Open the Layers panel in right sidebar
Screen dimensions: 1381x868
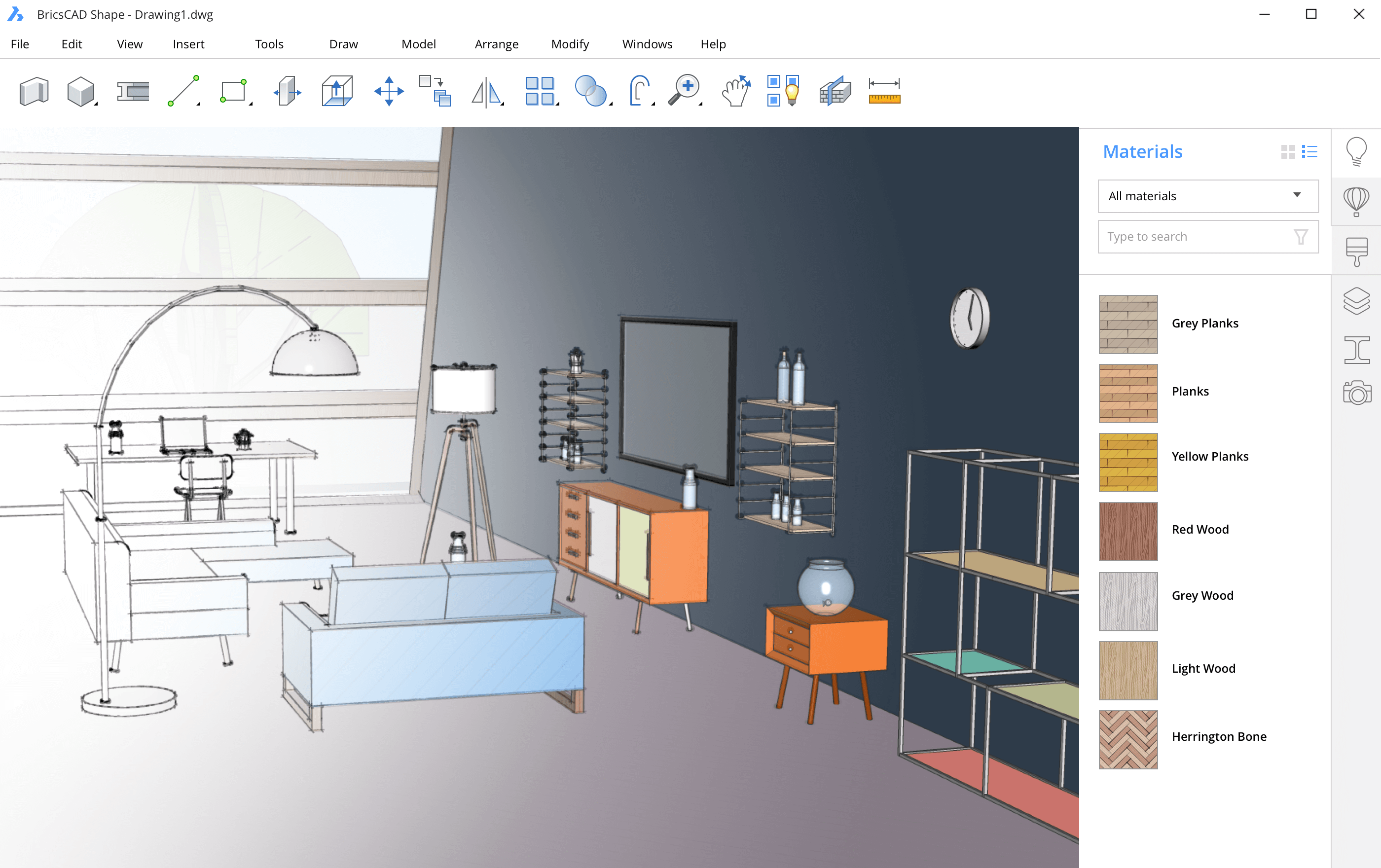[x=1357, y=300]
